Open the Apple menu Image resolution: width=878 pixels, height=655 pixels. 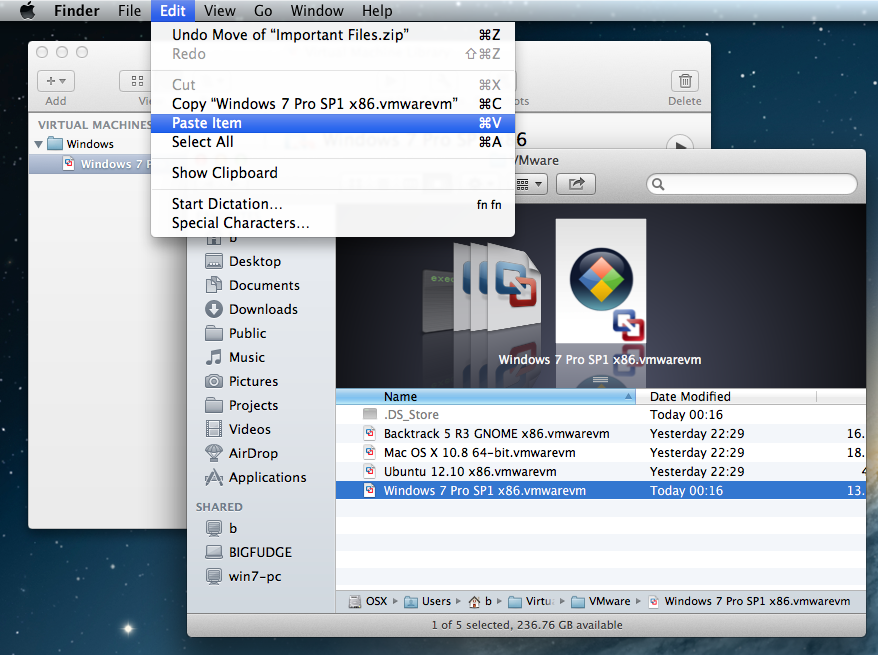point(27,11)
